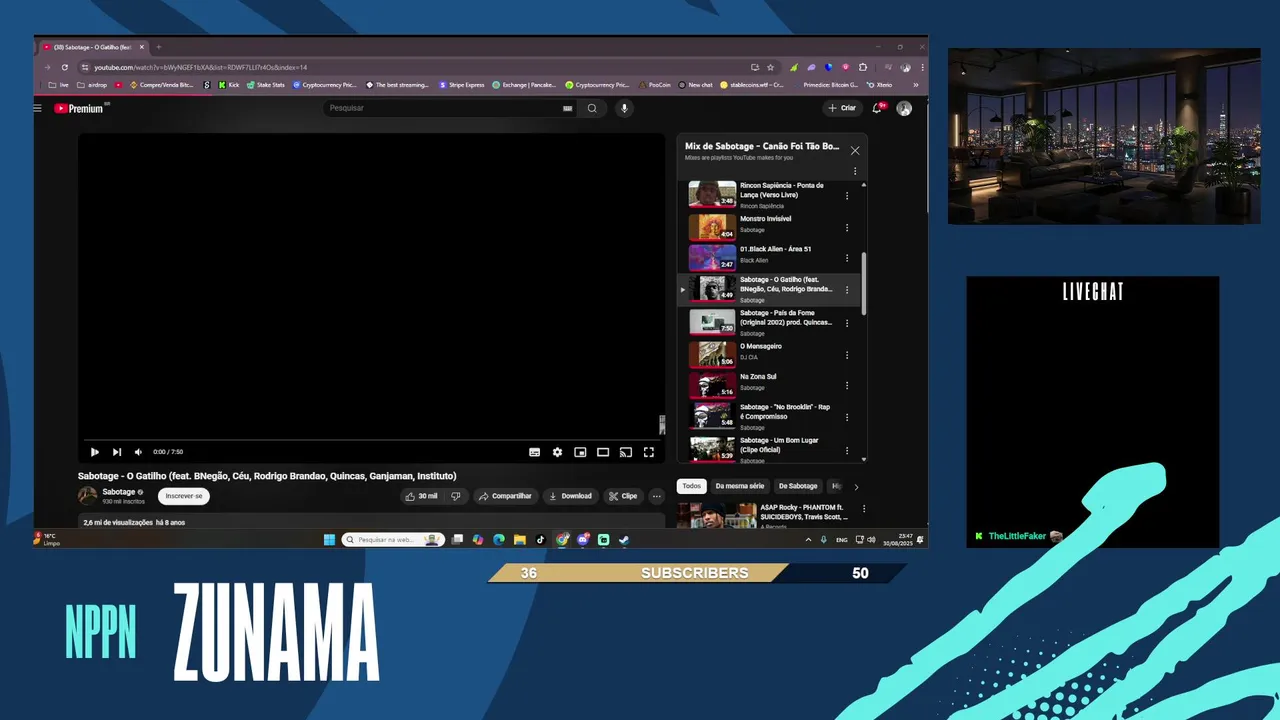Open Stake Stats bookmark
This screenshot has width=1280, height=720.
[266, 85]
